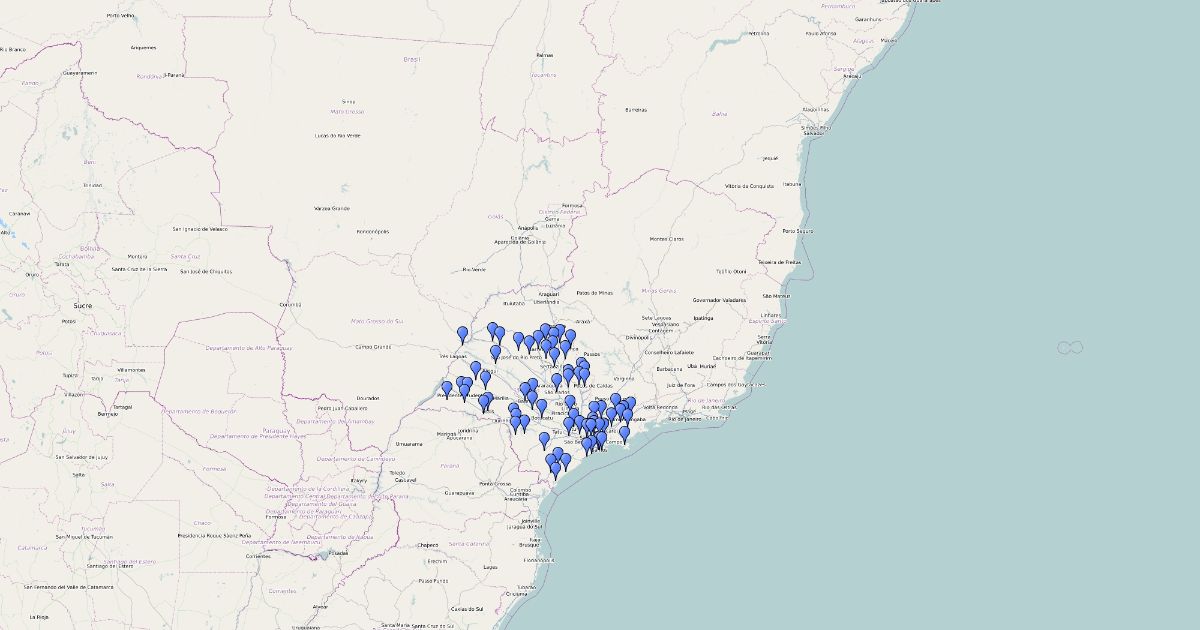Click the Ponta Grossa city label

click(x=495, y=484)
